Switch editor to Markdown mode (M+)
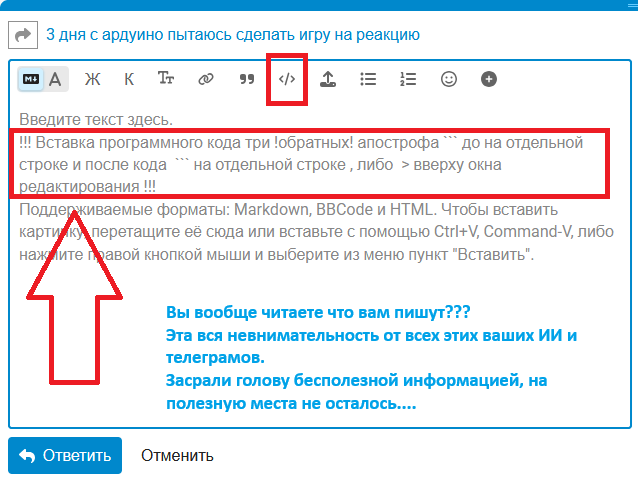638x482 pixels. (31, 79)
